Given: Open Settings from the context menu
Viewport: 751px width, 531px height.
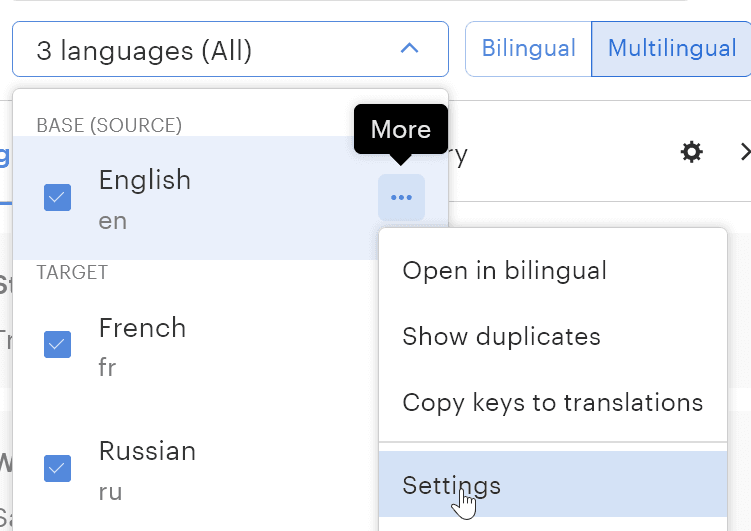Looking at the screenshot, I should pyautogui.click(x=451, y=486).
